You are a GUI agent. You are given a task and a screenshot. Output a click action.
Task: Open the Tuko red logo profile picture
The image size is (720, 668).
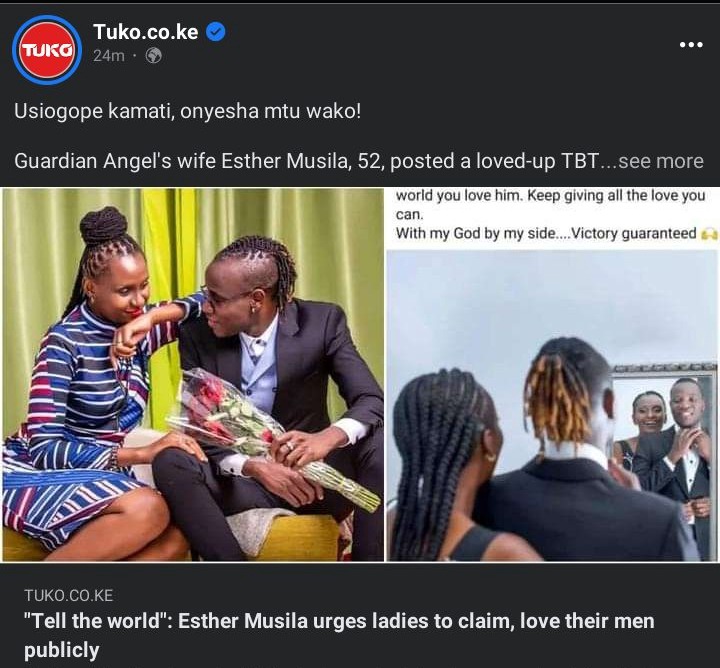click(x=47, y=50)
